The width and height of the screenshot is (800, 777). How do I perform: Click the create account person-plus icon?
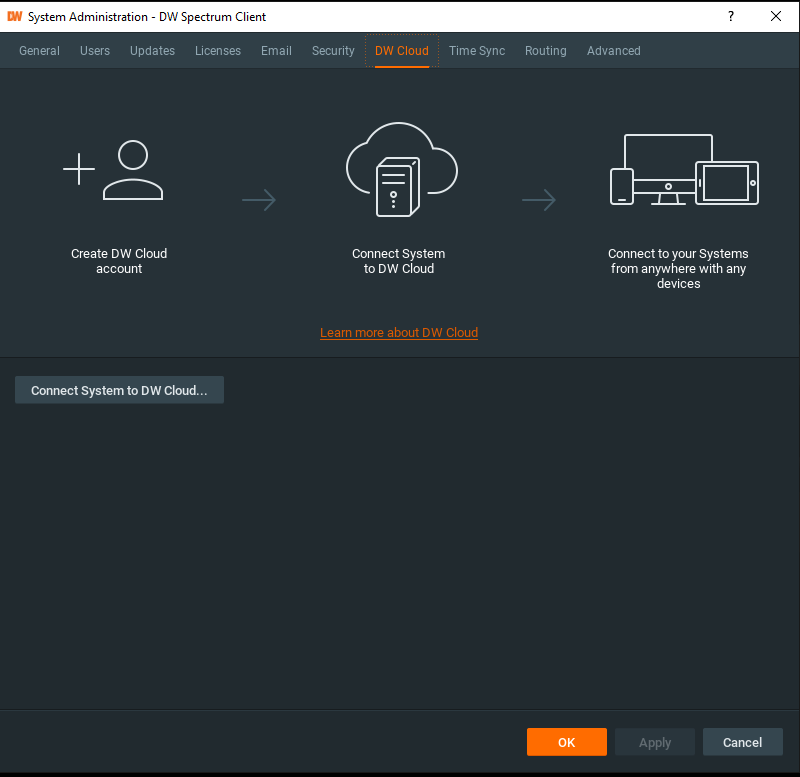click(114, 171)
